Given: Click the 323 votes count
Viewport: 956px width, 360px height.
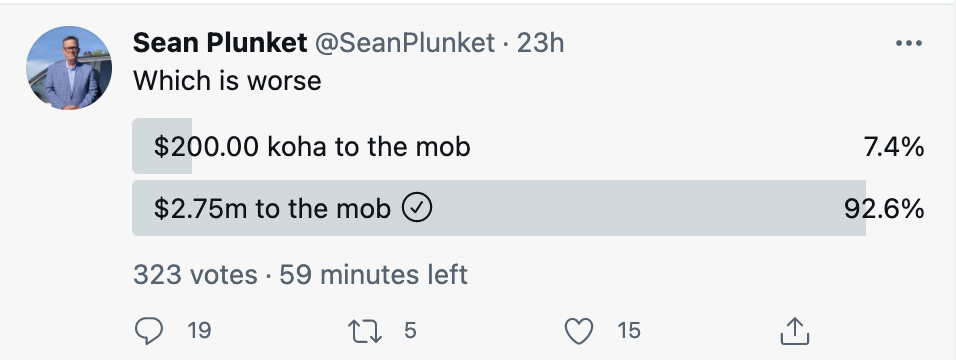Looking at the screenshot, I should pyautogui.click(x=195, y=275).
